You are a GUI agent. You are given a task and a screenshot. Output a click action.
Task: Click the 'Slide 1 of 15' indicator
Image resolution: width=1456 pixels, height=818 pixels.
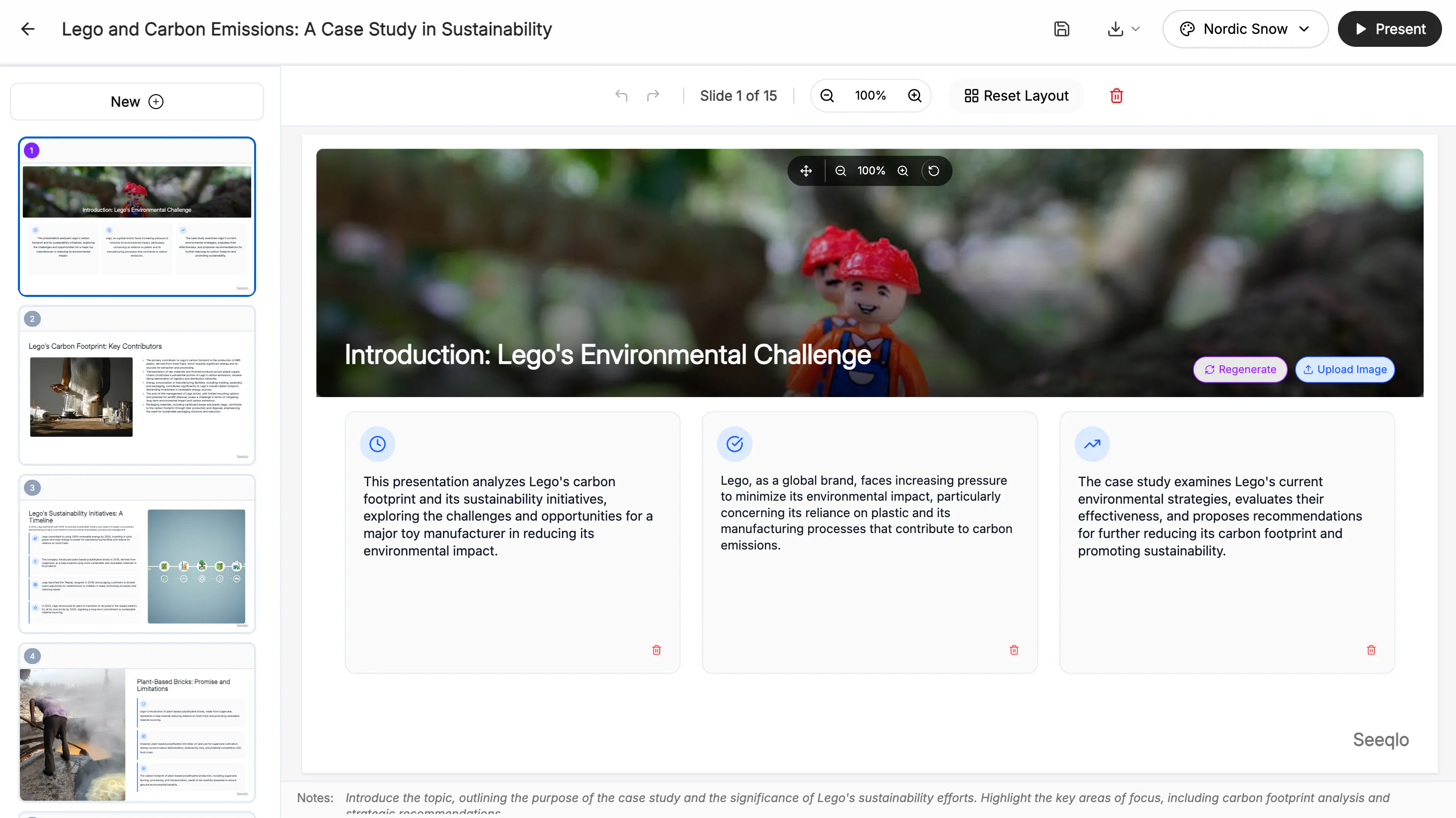coord(738,96)
